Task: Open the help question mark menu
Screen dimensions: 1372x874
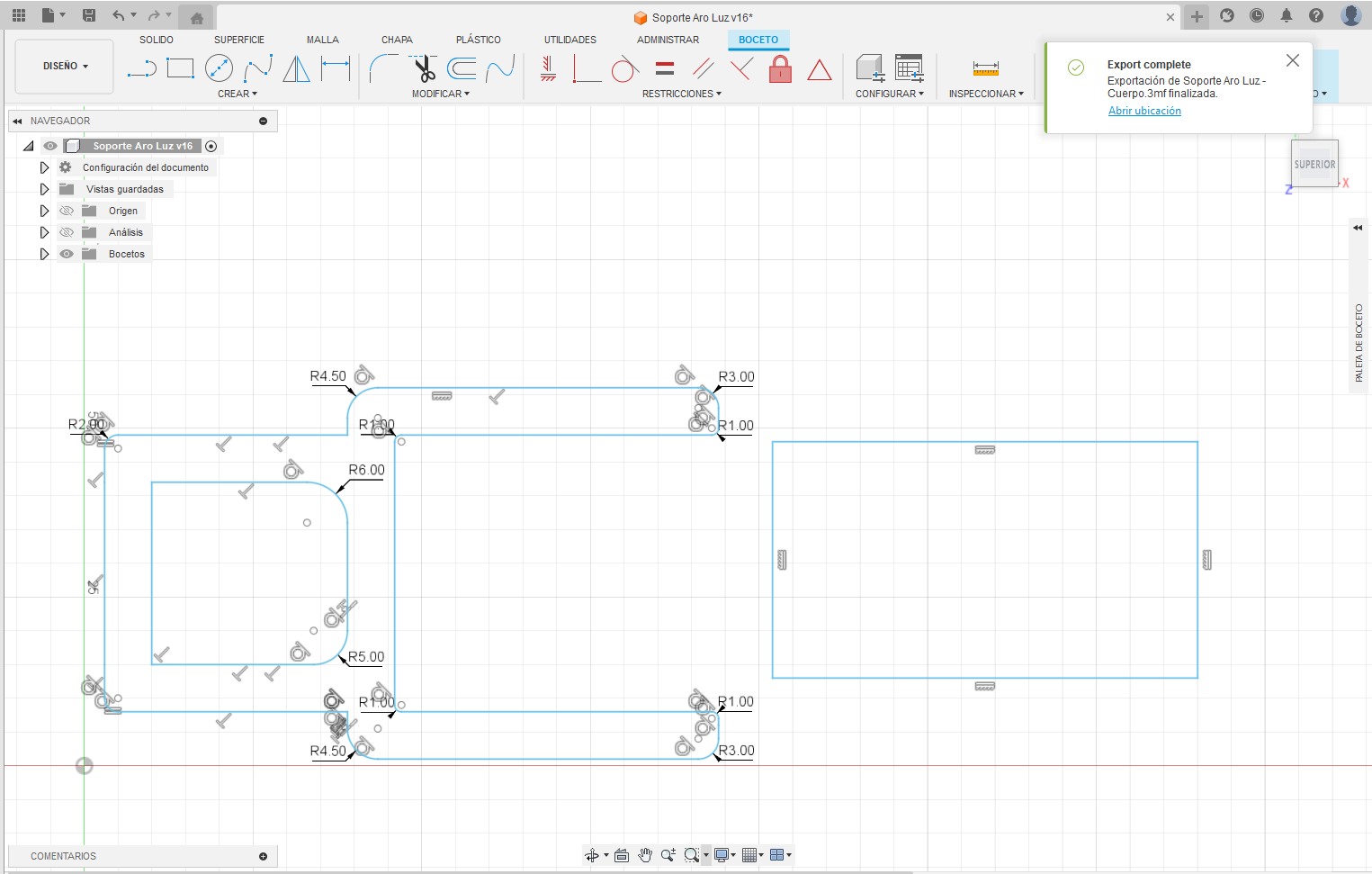Action: 1316,15
